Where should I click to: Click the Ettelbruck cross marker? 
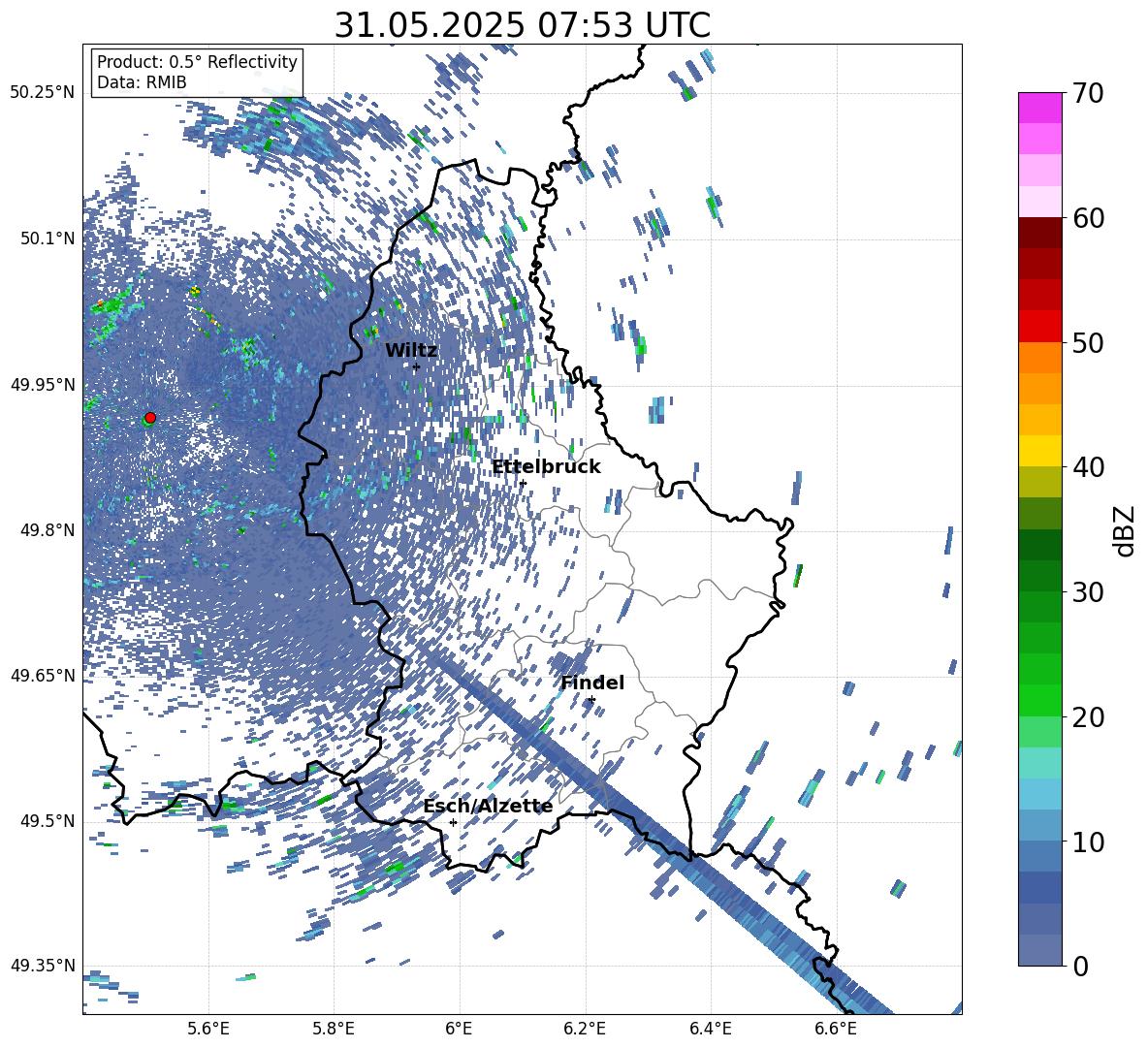[x=523, y=483]
